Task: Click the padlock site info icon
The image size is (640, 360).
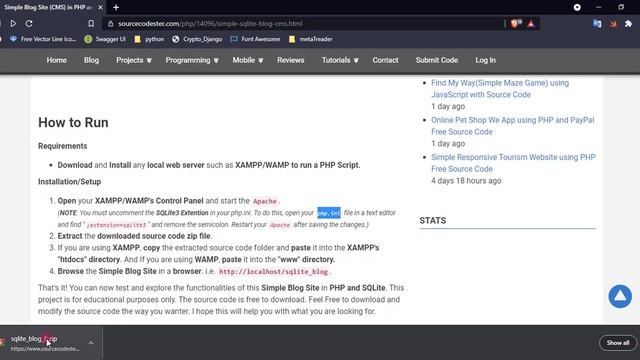Action: tap(110, 24)
